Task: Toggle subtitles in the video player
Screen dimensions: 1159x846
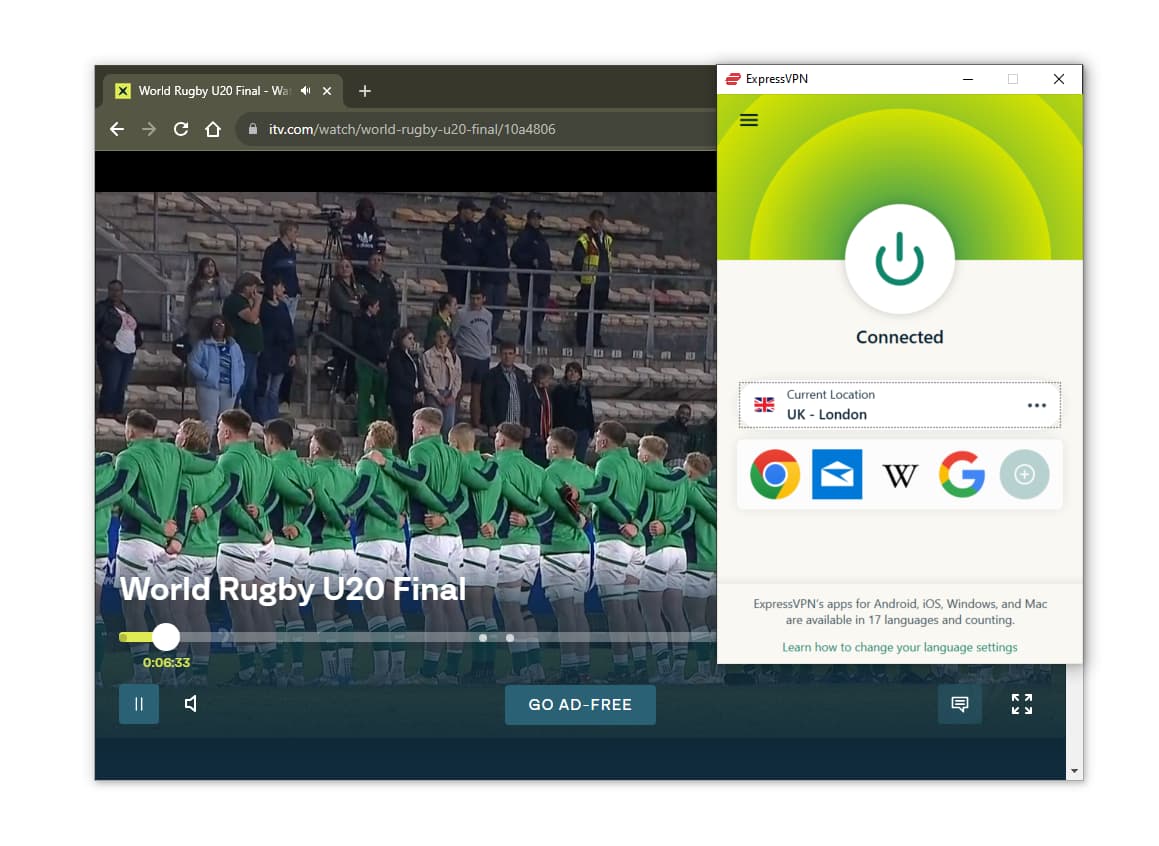Action: pos(959,704)
